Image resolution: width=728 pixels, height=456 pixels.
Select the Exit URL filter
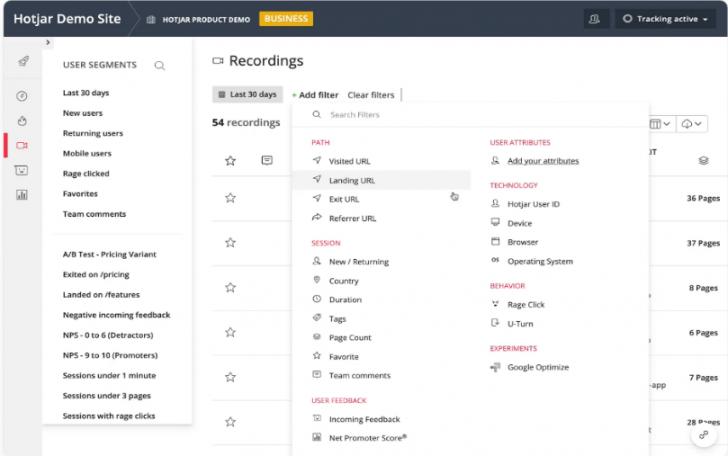344,199
